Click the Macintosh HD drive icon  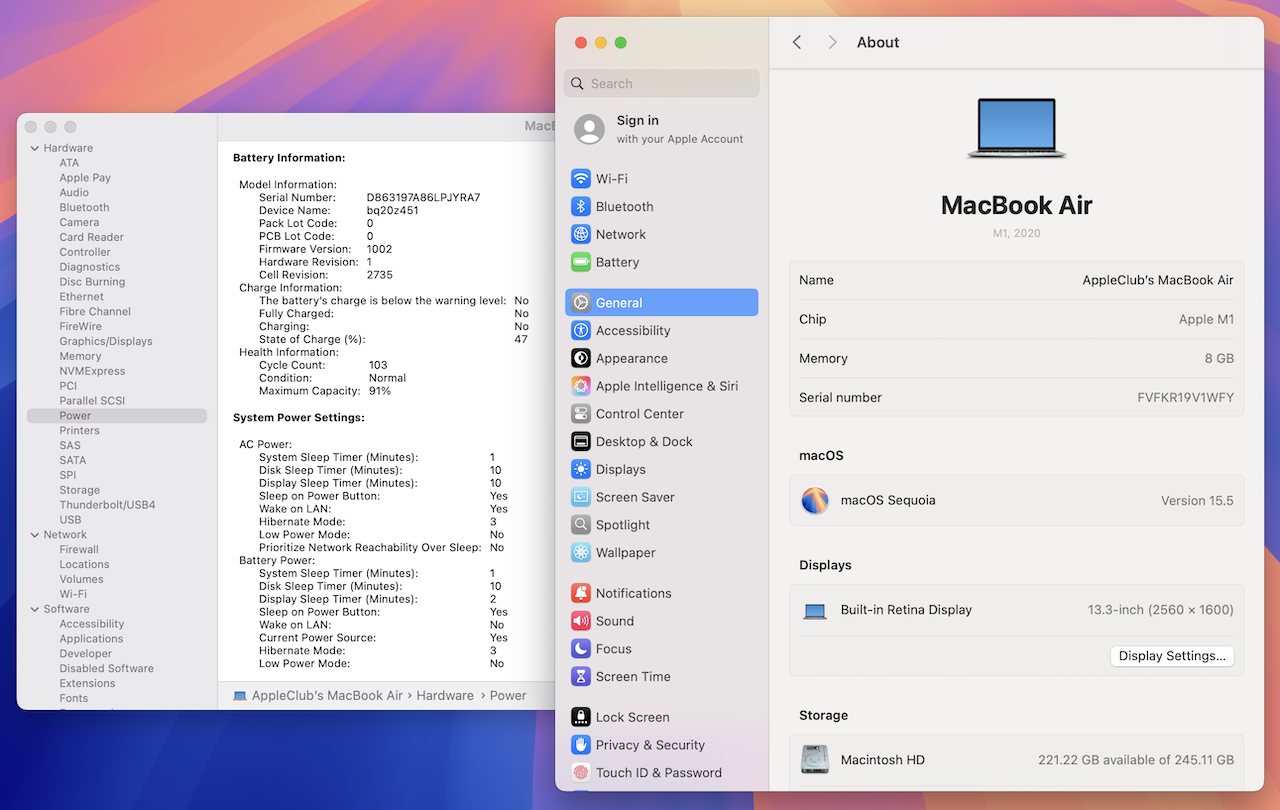(x=815, y=760)
